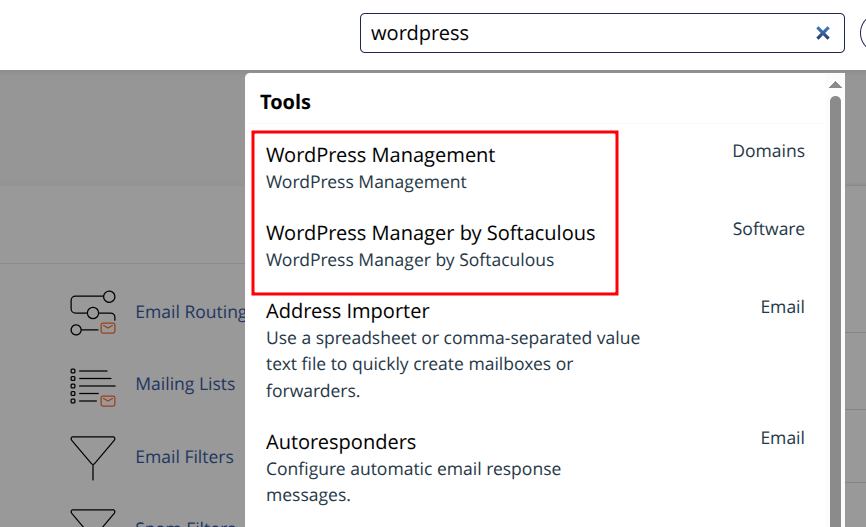Select WordPress Management search result

380,156
